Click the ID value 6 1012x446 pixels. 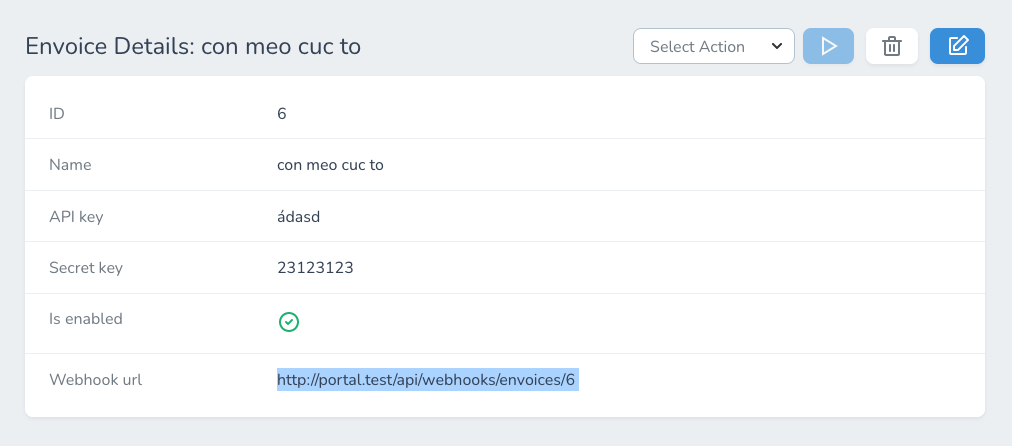pyautogui.click(x=282, y=113)
